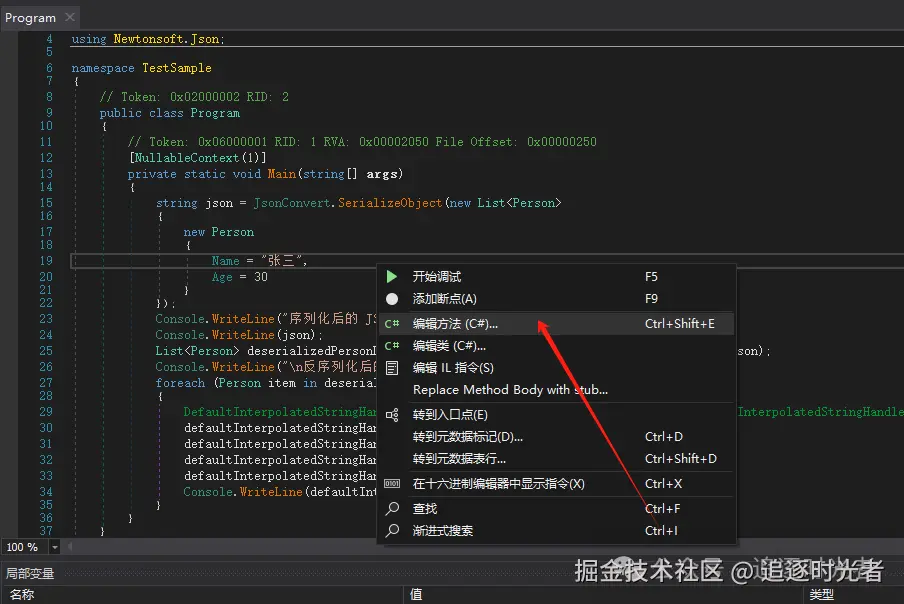Screen dimensions: 904x604
Task: Click the Age property on line 20
Action: (222, 277)
